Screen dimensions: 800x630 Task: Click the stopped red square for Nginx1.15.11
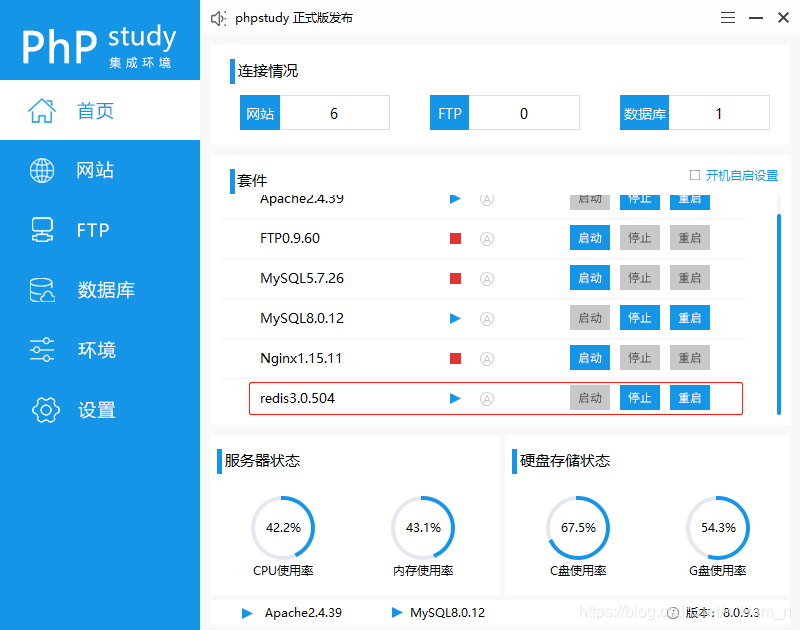[456, 359]
